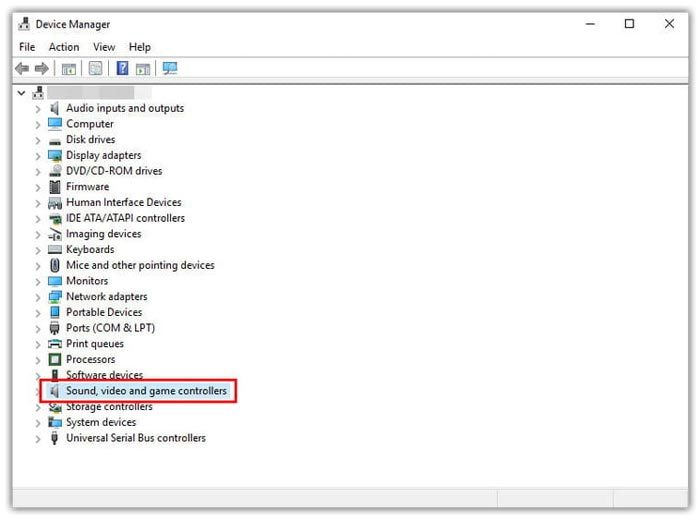Select the 'IDE ATA/ATAPI controllers' label

(x=125, y=218)
